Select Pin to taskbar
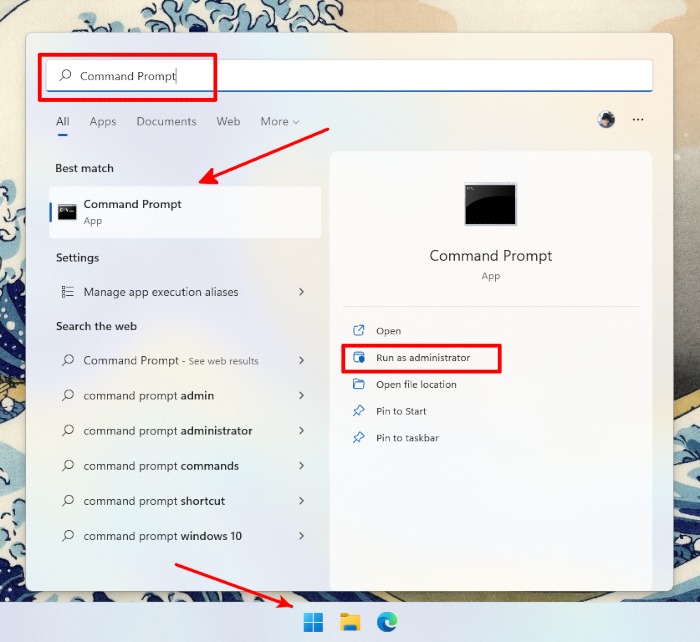The width and height of the screenshot is (700, 642). [407, 438]
